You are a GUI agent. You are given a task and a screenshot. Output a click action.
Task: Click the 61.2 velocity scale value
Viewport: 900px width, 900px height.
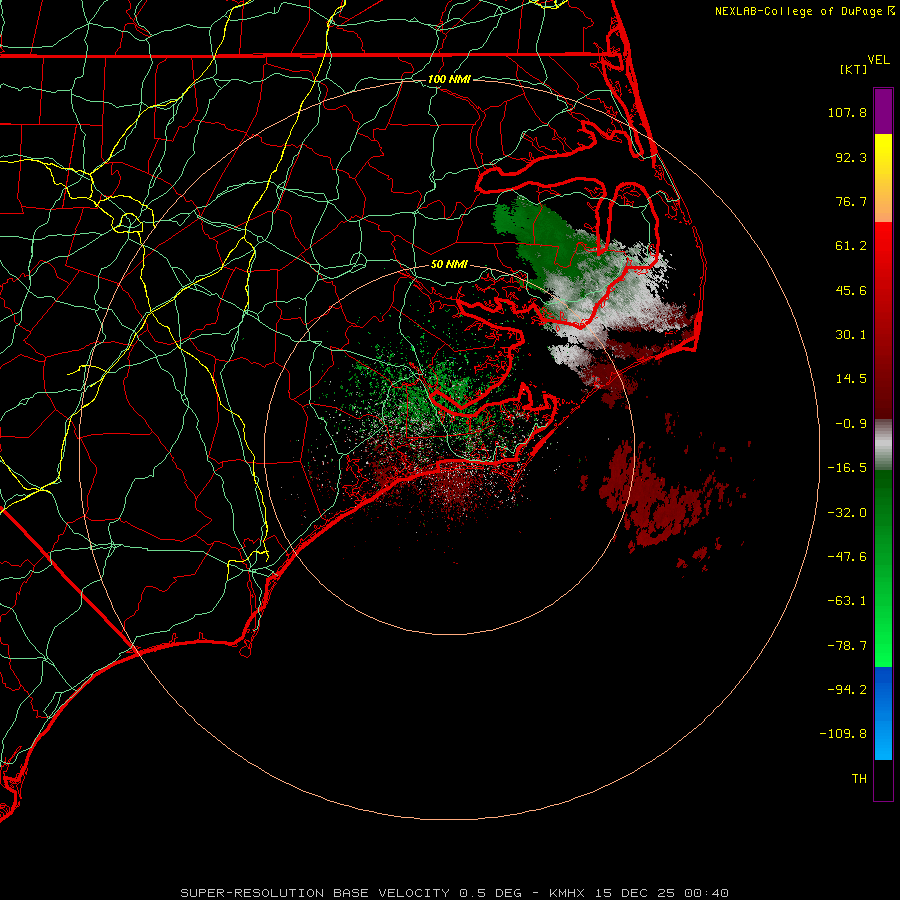coord(851,246)
